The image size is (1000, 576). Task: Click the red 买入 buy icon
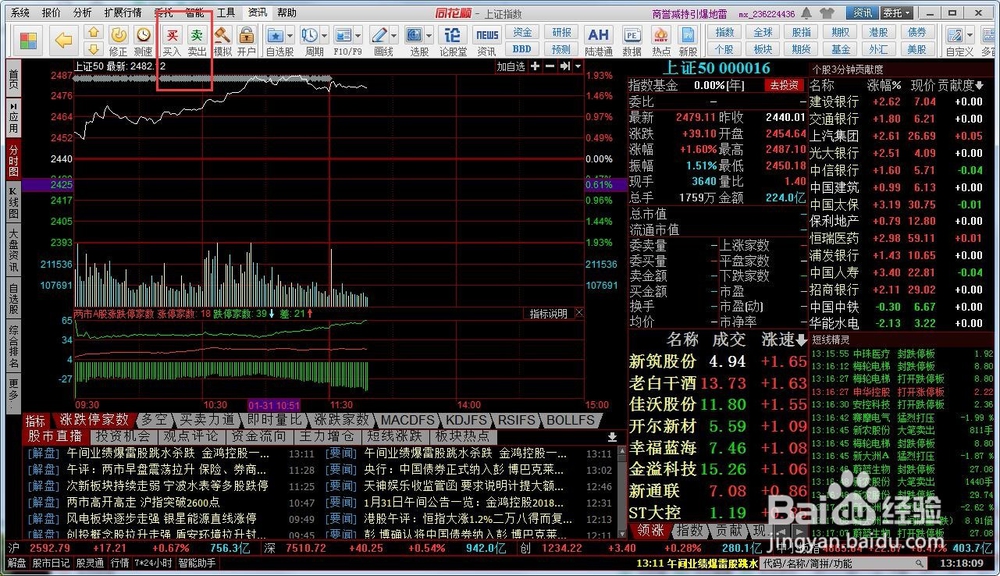coord(172,41)
